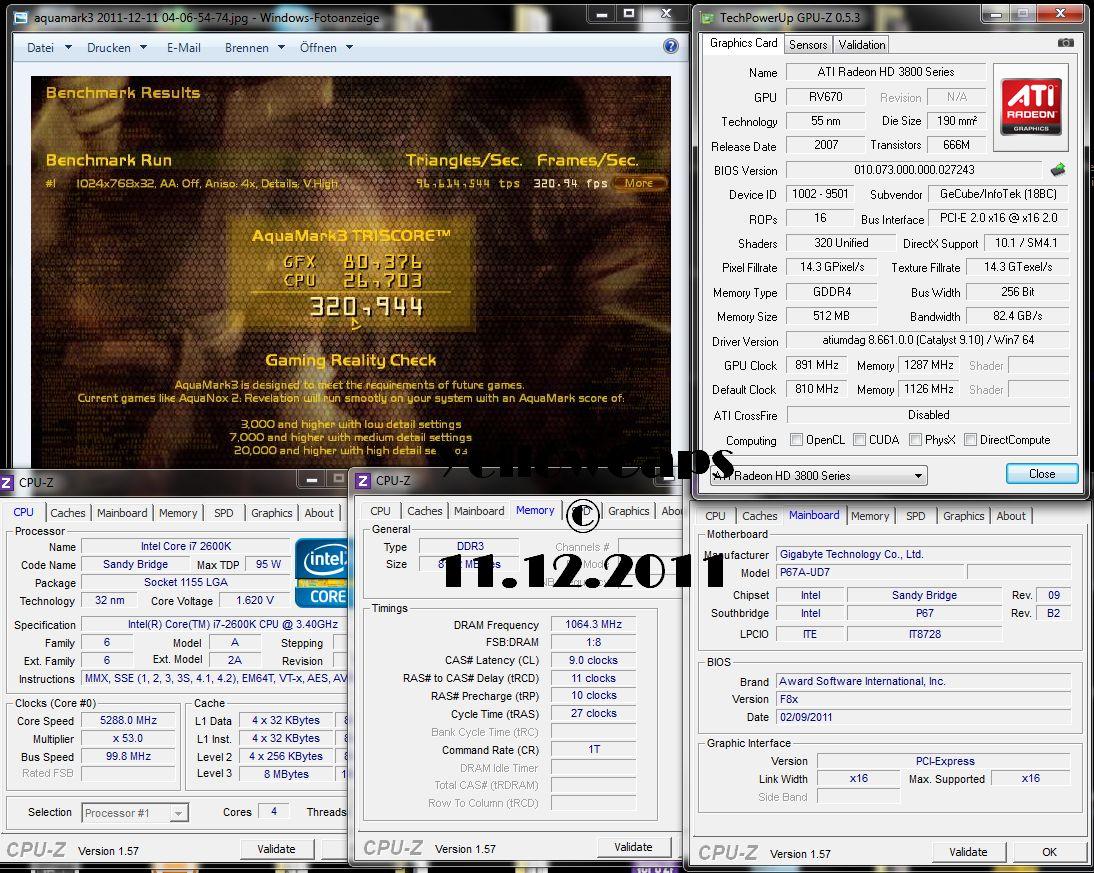Switch to GPU-Z Validation tab
Image resolution: width=1094 pixels, height=873 pixels.
coord(862,45)
